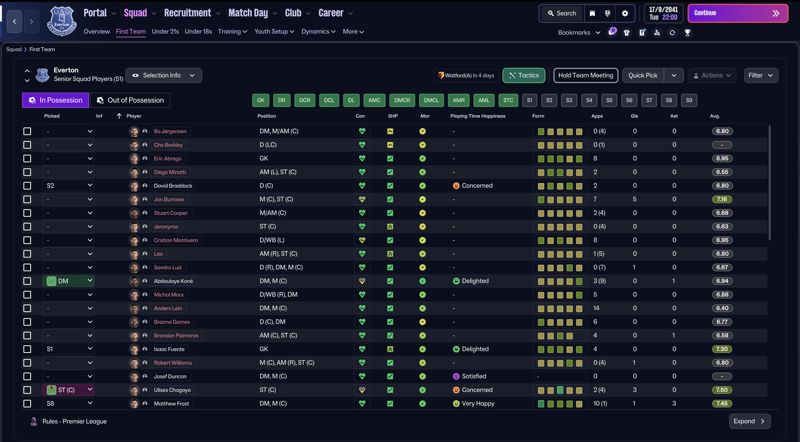Viewport: 800px width, 442px height.
Task: Switch to the Under 21s tab
Action: (x=165, y=32)
